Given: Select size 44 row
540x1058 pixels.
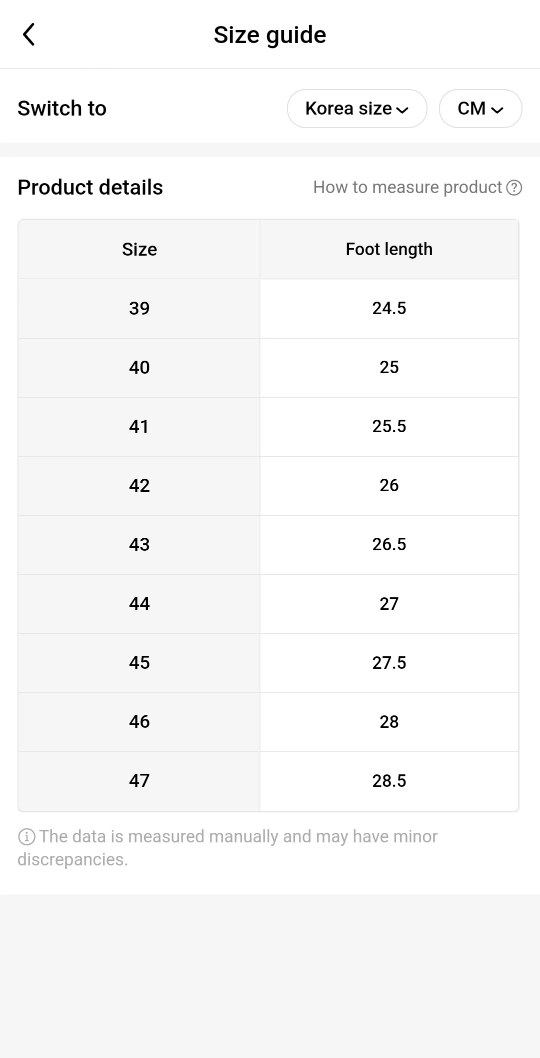Looking at the screenshot, I should click(268, 604).
